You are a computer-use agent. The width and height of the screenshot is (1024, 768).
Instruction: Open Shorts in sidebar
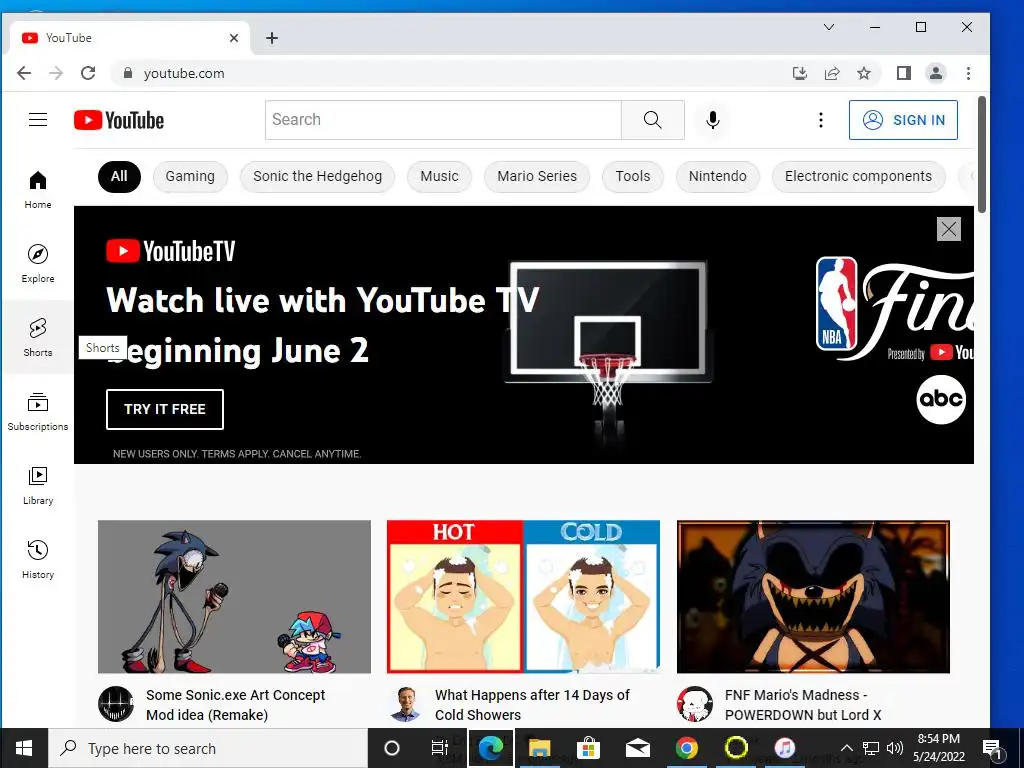click(x=38, y=337)
